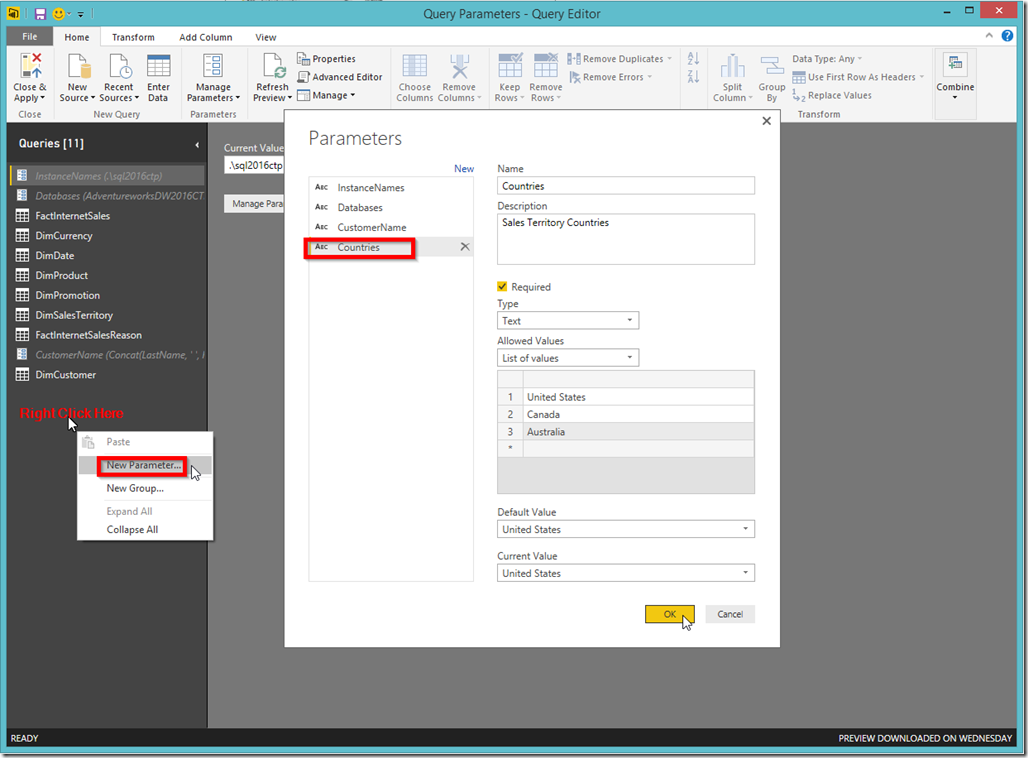1028x758 pixels.
Task: Click Use First Row As Headers
Action: point(858,77)
